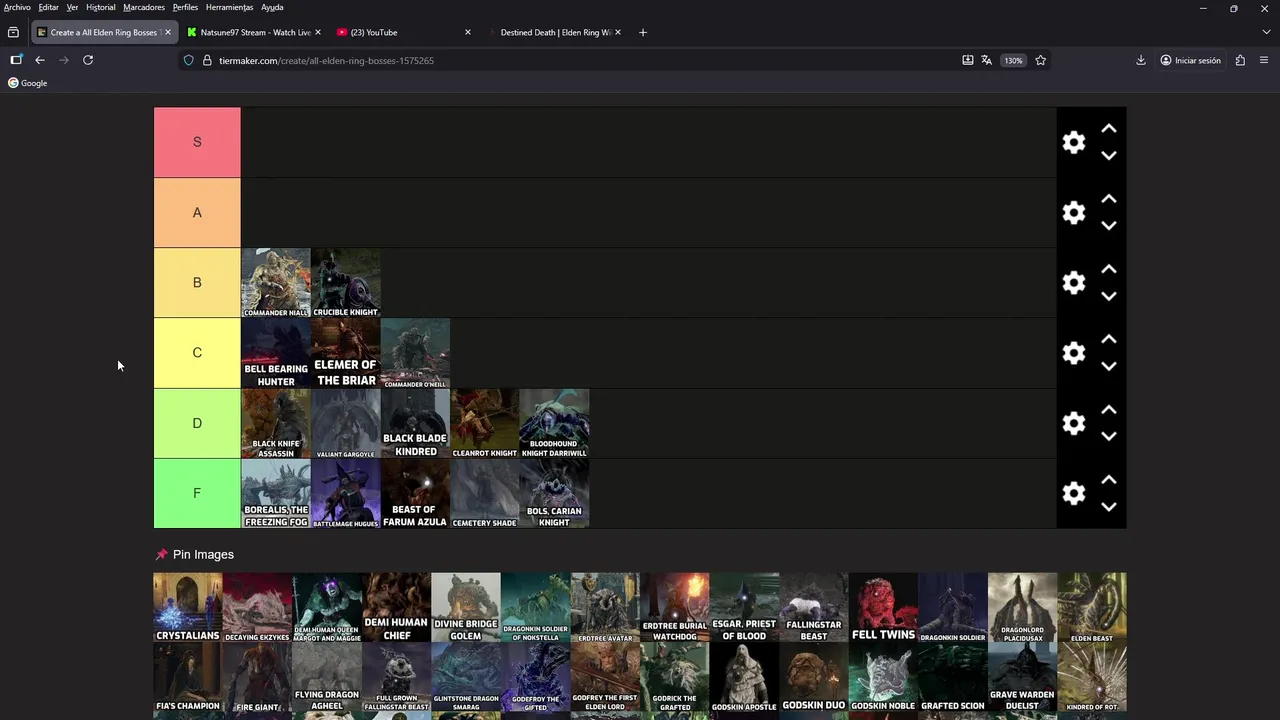Click the padlock site info icon

(x=207, y=60)
